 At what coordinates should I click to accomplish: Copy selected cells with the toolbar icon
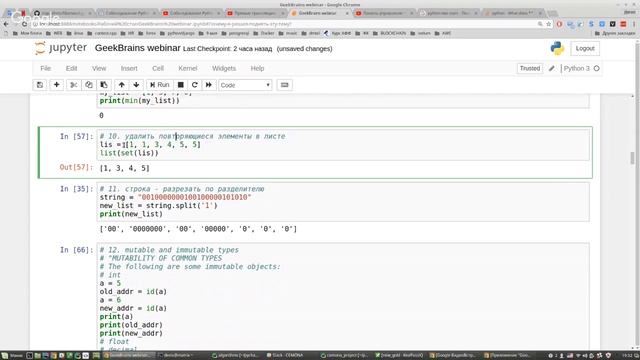[x=89, y=85]
